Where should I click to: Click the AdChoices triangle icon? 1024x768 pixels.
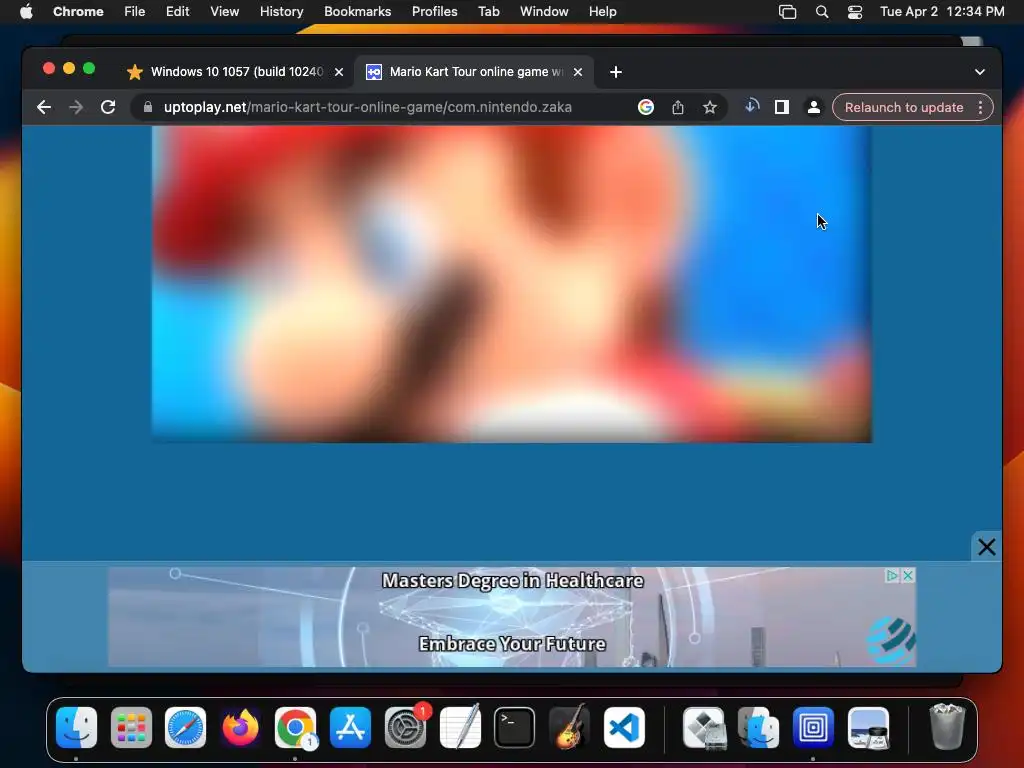coord(892,575)
